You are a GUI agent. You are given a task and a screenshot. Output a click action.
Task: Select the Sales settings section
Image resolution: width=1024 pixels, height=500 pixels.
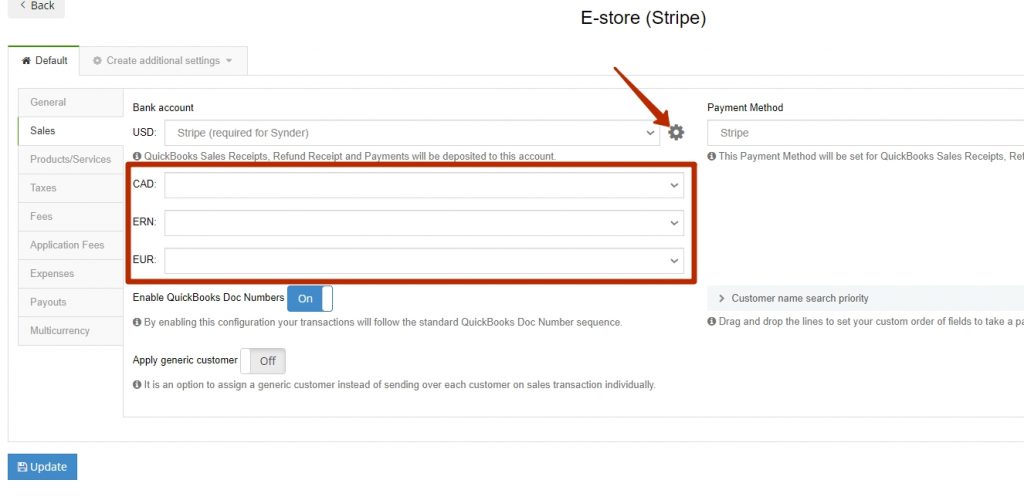pyautogui.click(x=71, y=131)
